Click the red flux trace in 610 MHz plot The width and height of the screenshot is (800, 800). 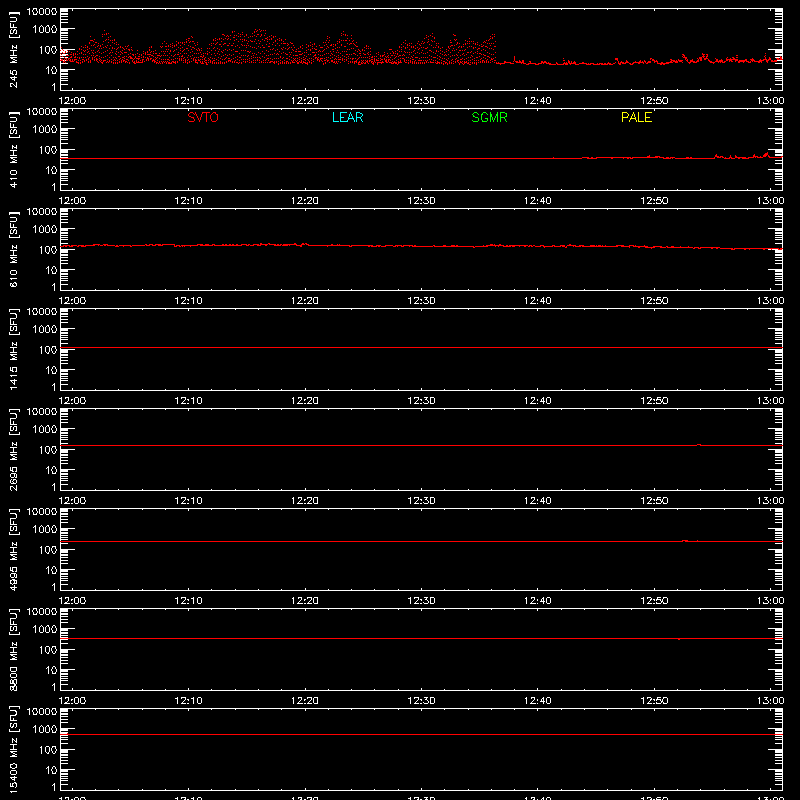tap(421, 246)
